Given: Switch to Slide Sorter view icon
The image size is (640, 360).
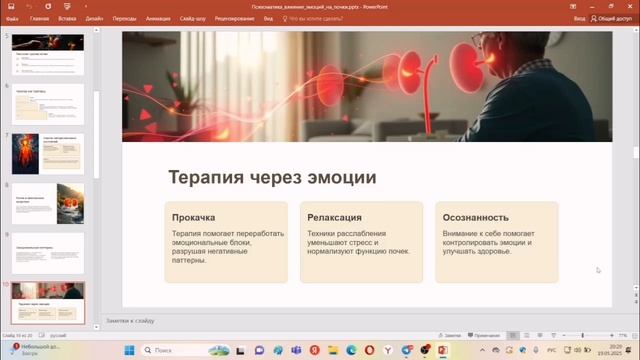Looking at the screenshot, I should click(x=527, y=336).
